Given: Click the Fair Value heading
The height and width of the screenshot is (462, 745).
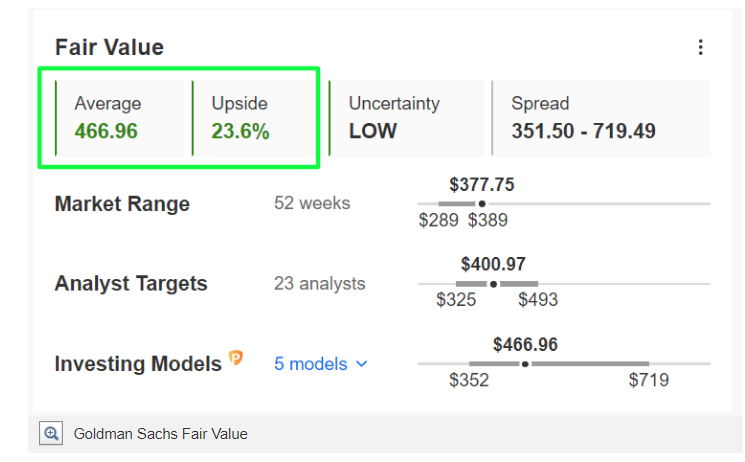Looking at the screenshot, I should [109, 47].
